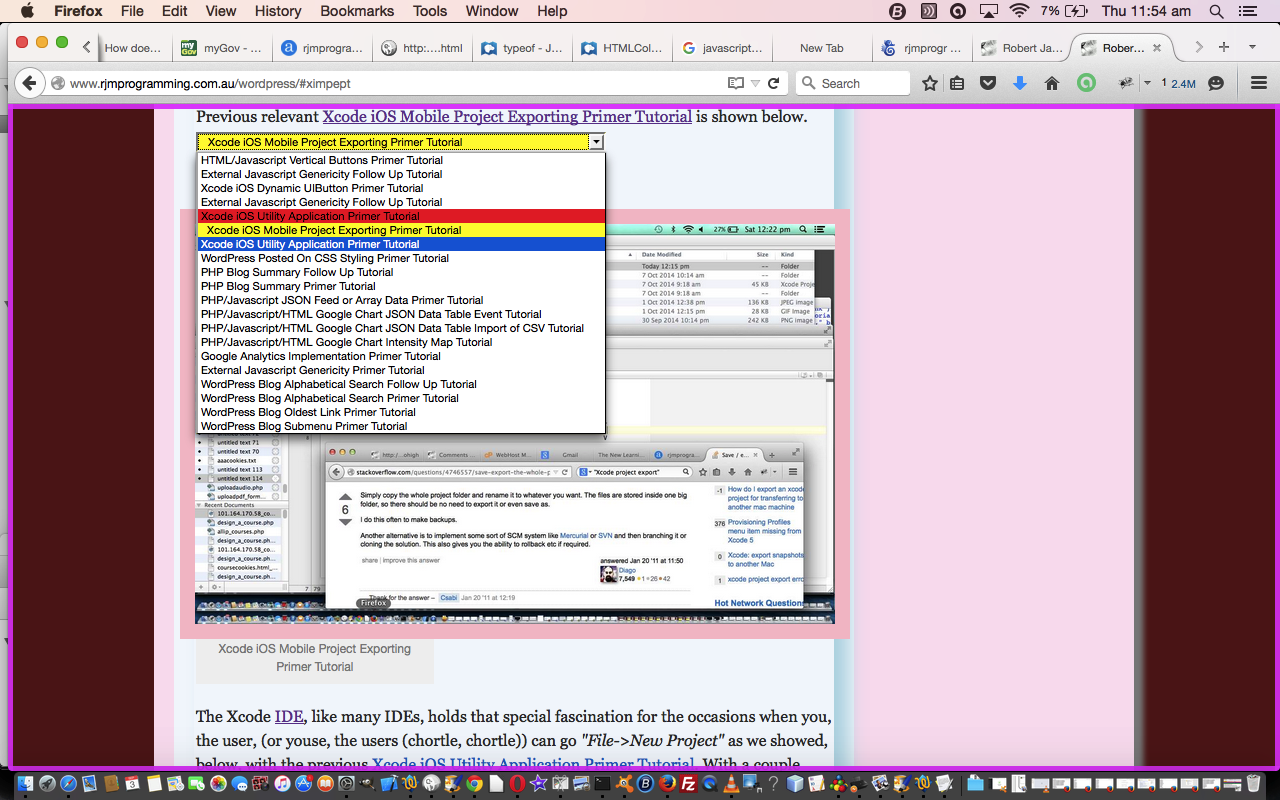Open Finder from the Dock
This screenshot has width=1280, height=800.
point(25,784)
